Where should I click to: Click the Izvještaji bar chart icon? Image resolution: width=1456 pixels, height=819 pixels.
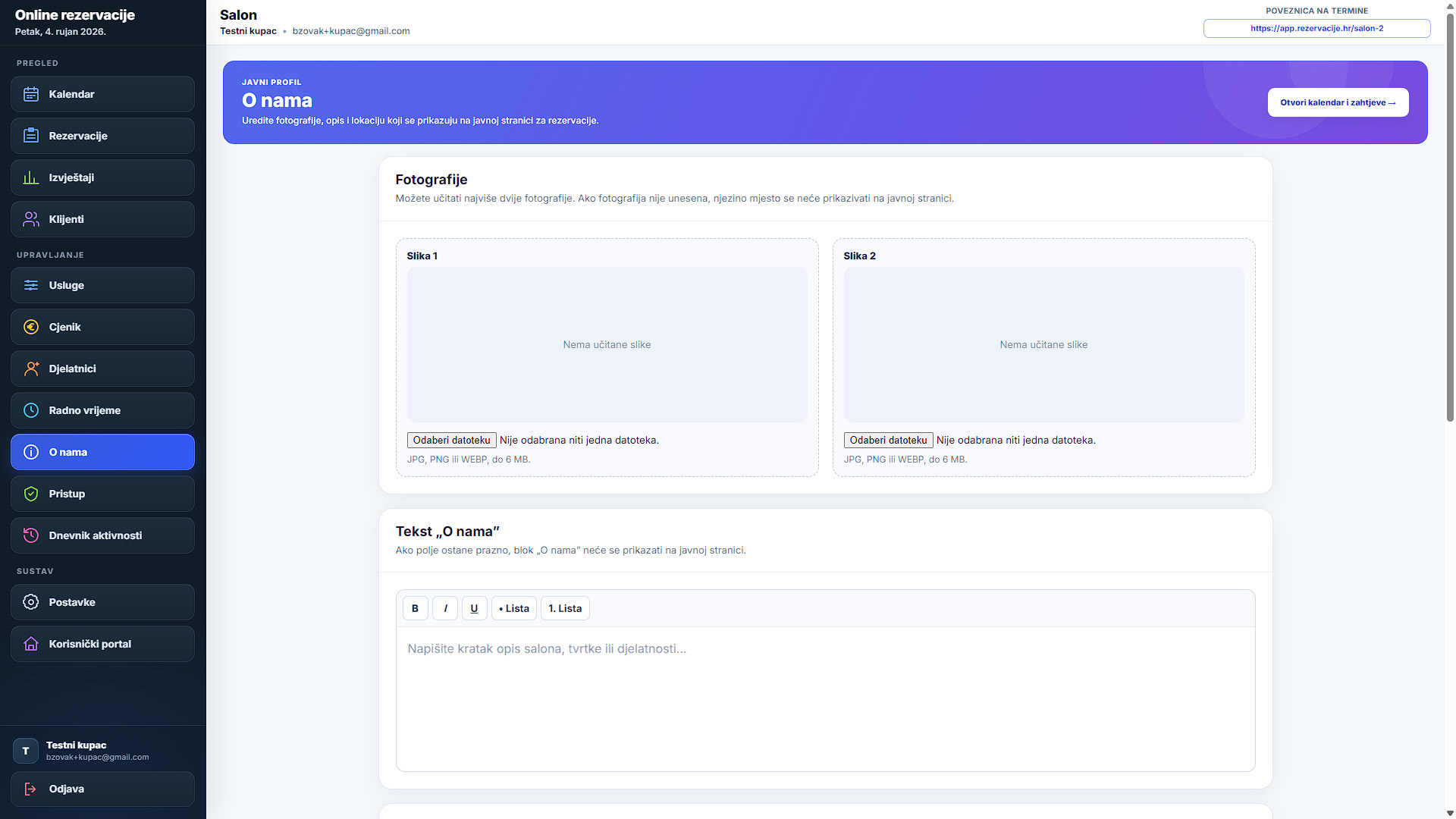pyautogui.click(x=31, y=177)
